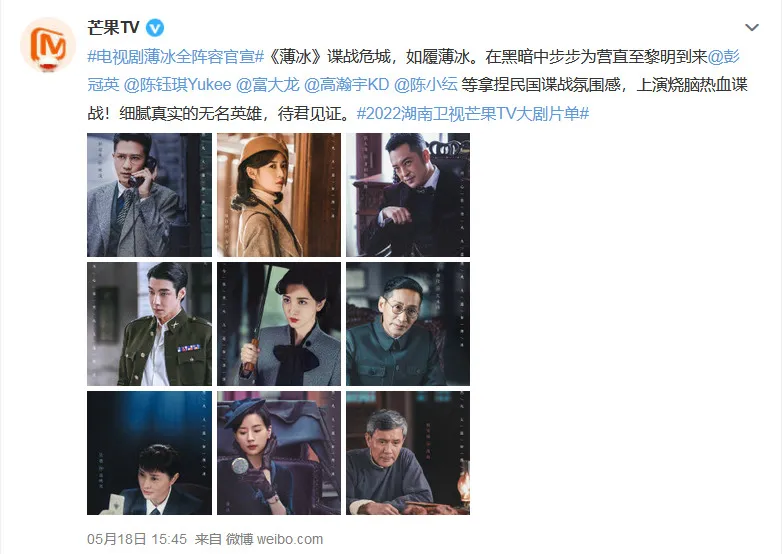Open poster of woman with magnifying glass

point(279,453)
